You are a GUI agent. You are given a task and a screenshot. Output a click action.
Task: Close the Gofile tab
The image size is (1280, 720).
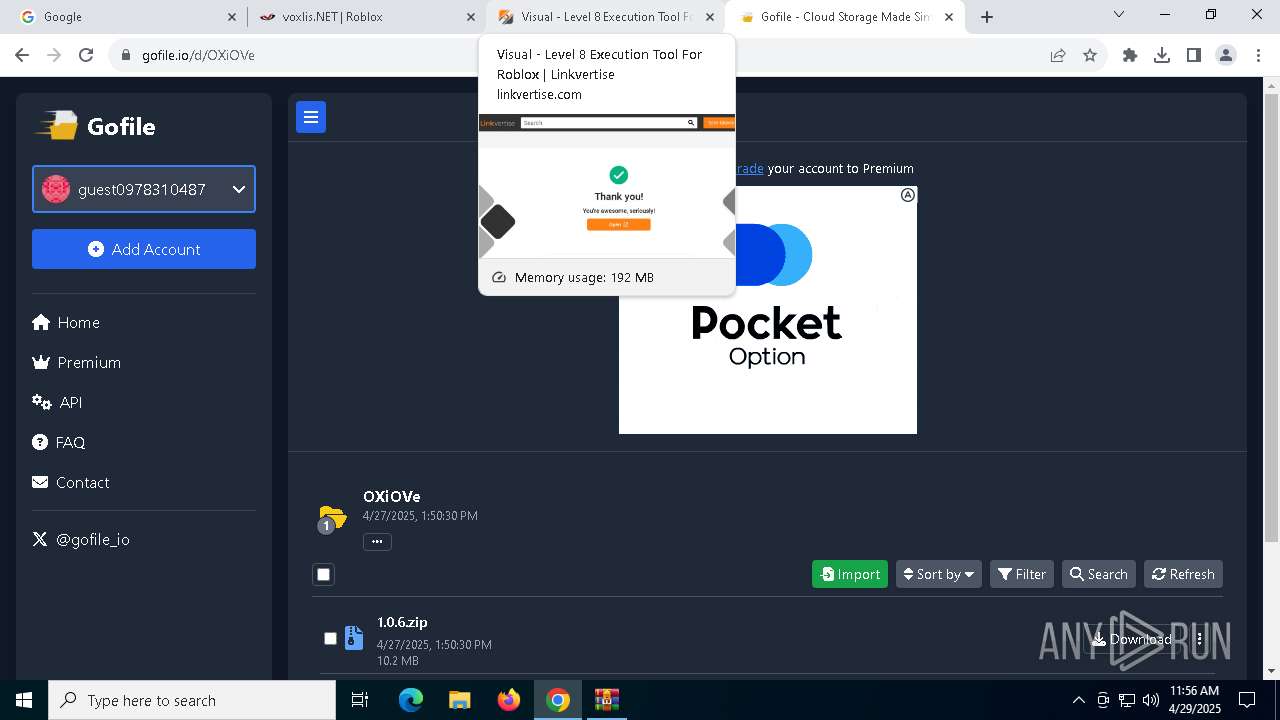point(950,17)
